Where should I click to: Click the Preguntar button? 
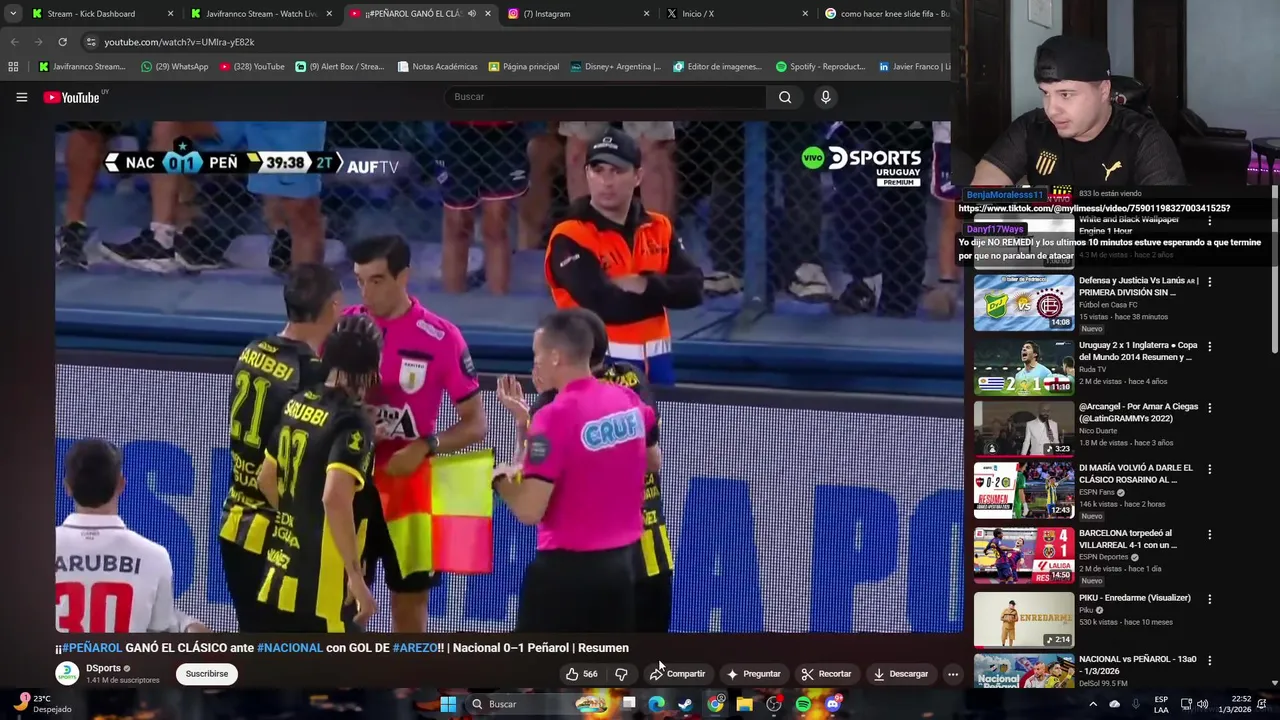coord(753,674)
